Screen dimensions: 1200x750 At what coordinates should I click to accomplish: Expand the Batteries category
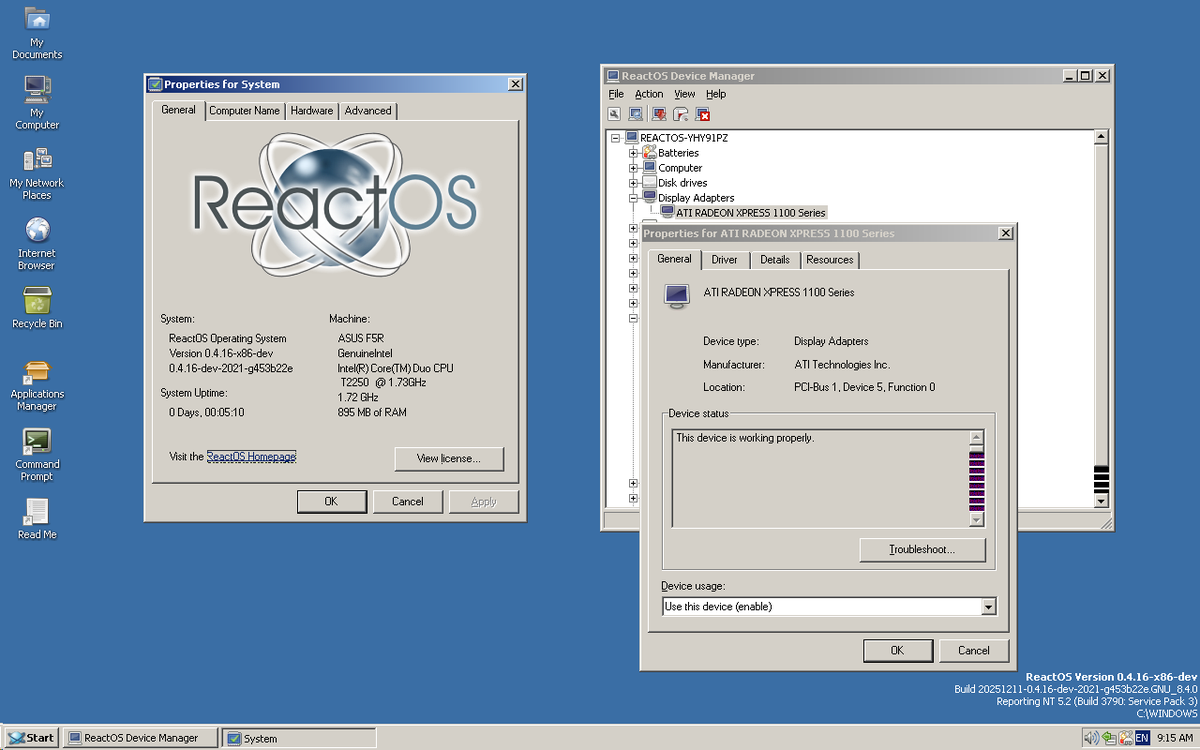coord(633,152)
